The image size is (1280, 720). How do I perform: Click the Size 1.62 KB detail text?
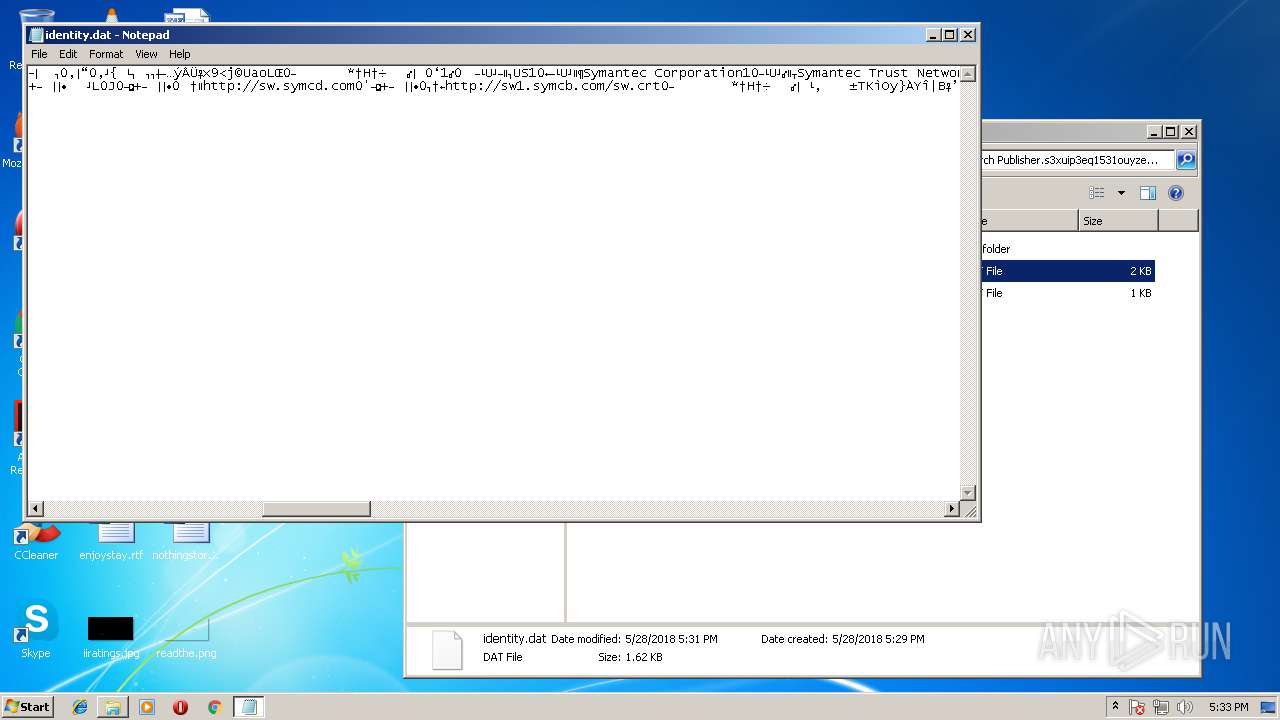(630, 657)
